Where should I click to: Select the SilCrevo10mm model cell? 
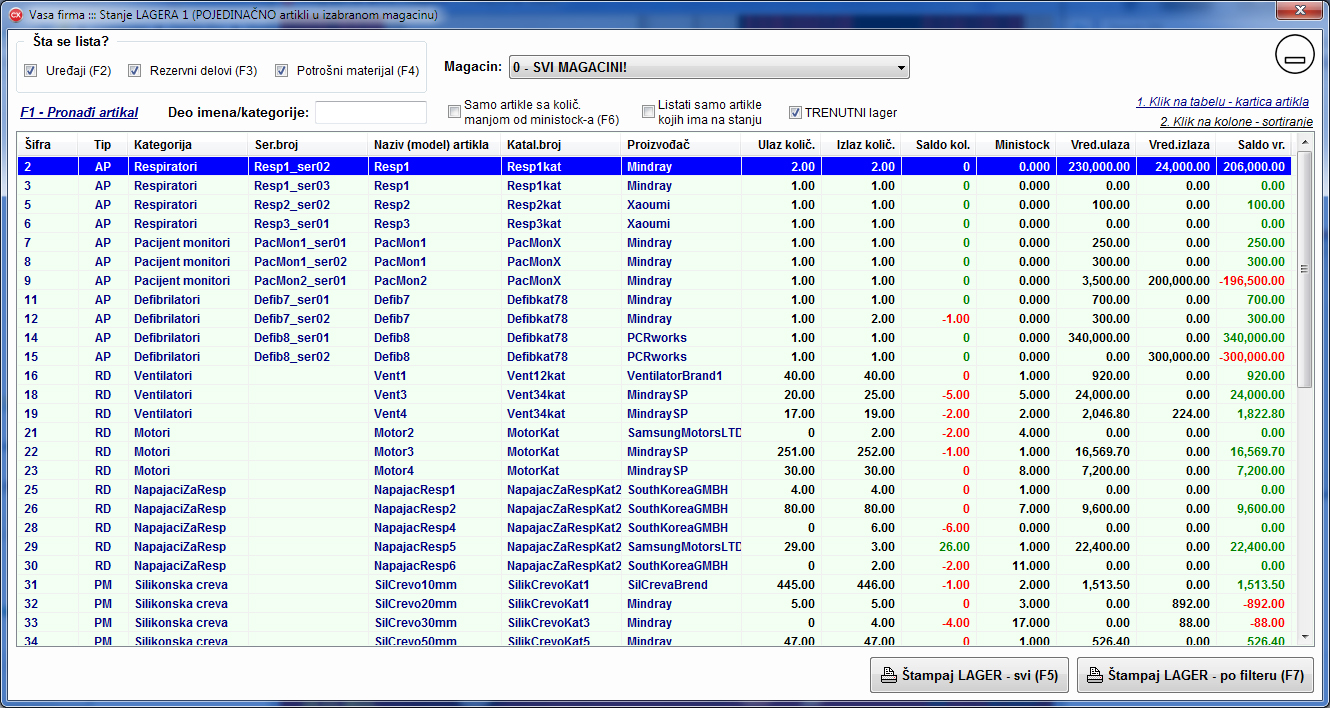[x=435, y=585]
